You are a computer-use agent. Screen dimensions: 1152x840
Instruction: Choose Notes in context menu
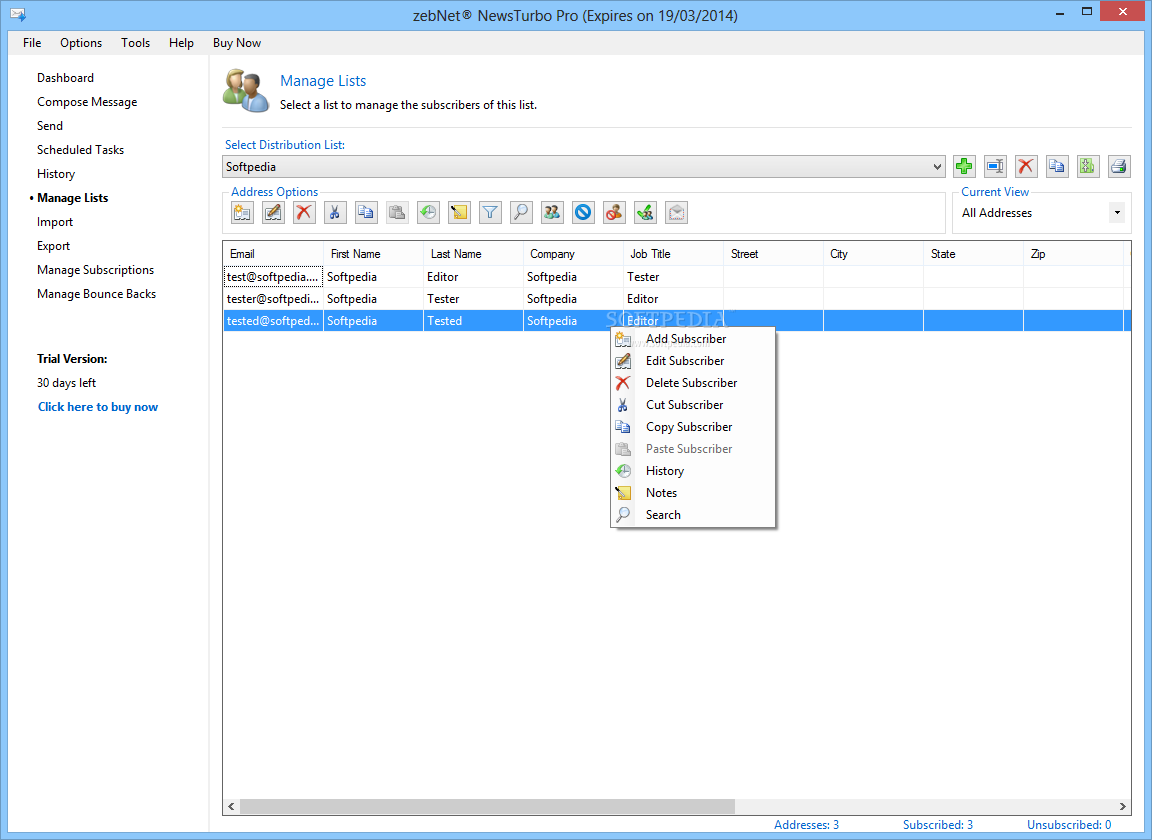click(x=693, y=493)
